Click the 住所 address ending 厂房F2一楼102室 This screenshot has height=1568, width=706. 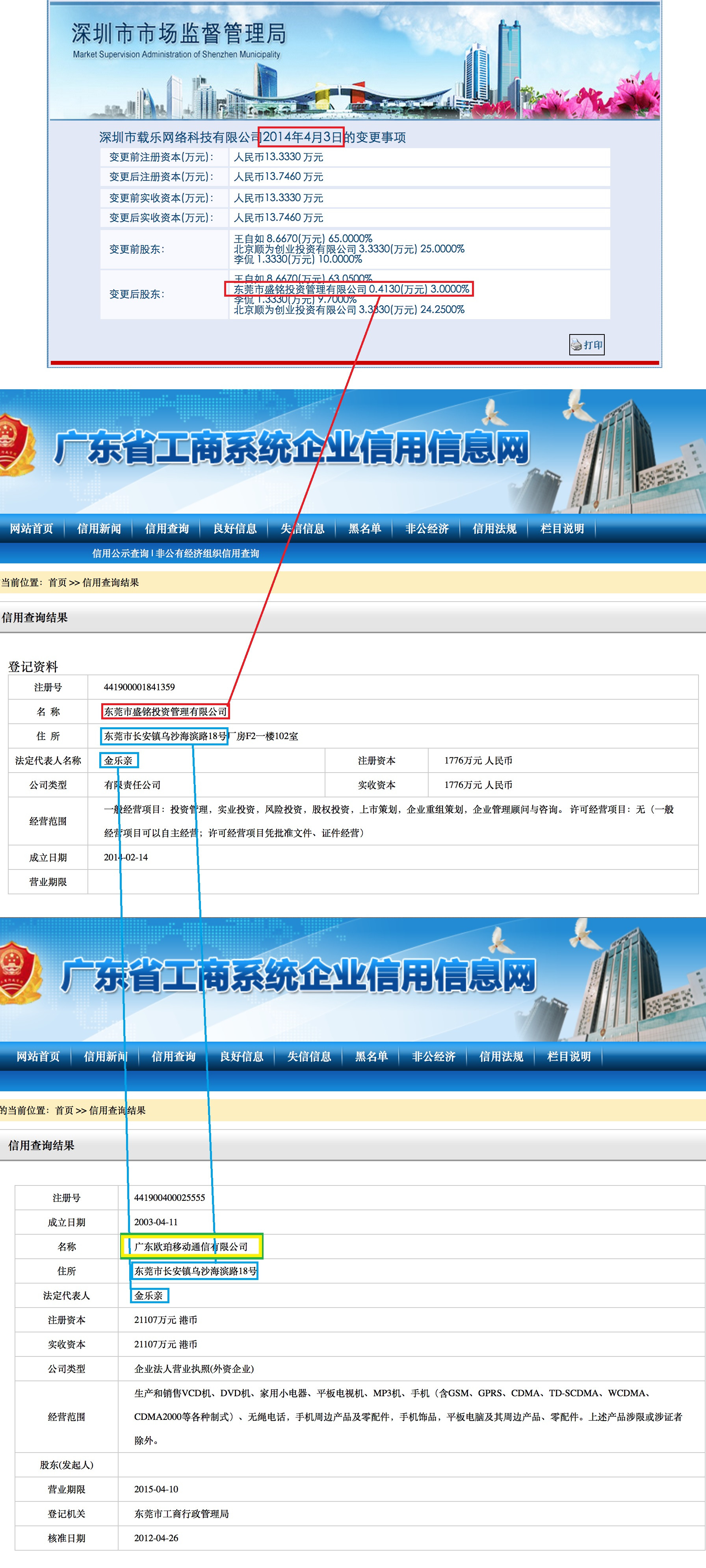click(x=201, y=736)
